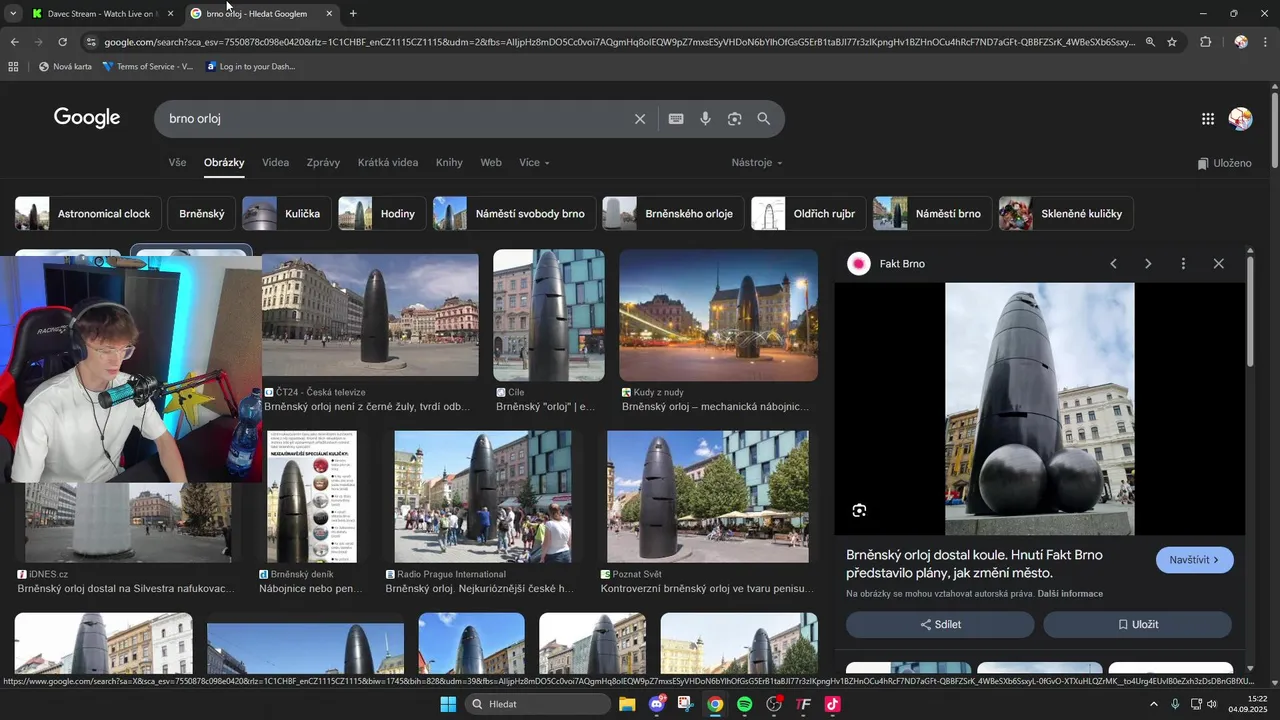Open the Uloženo saved items link
1280x720 pixels.
[1224, 163]
